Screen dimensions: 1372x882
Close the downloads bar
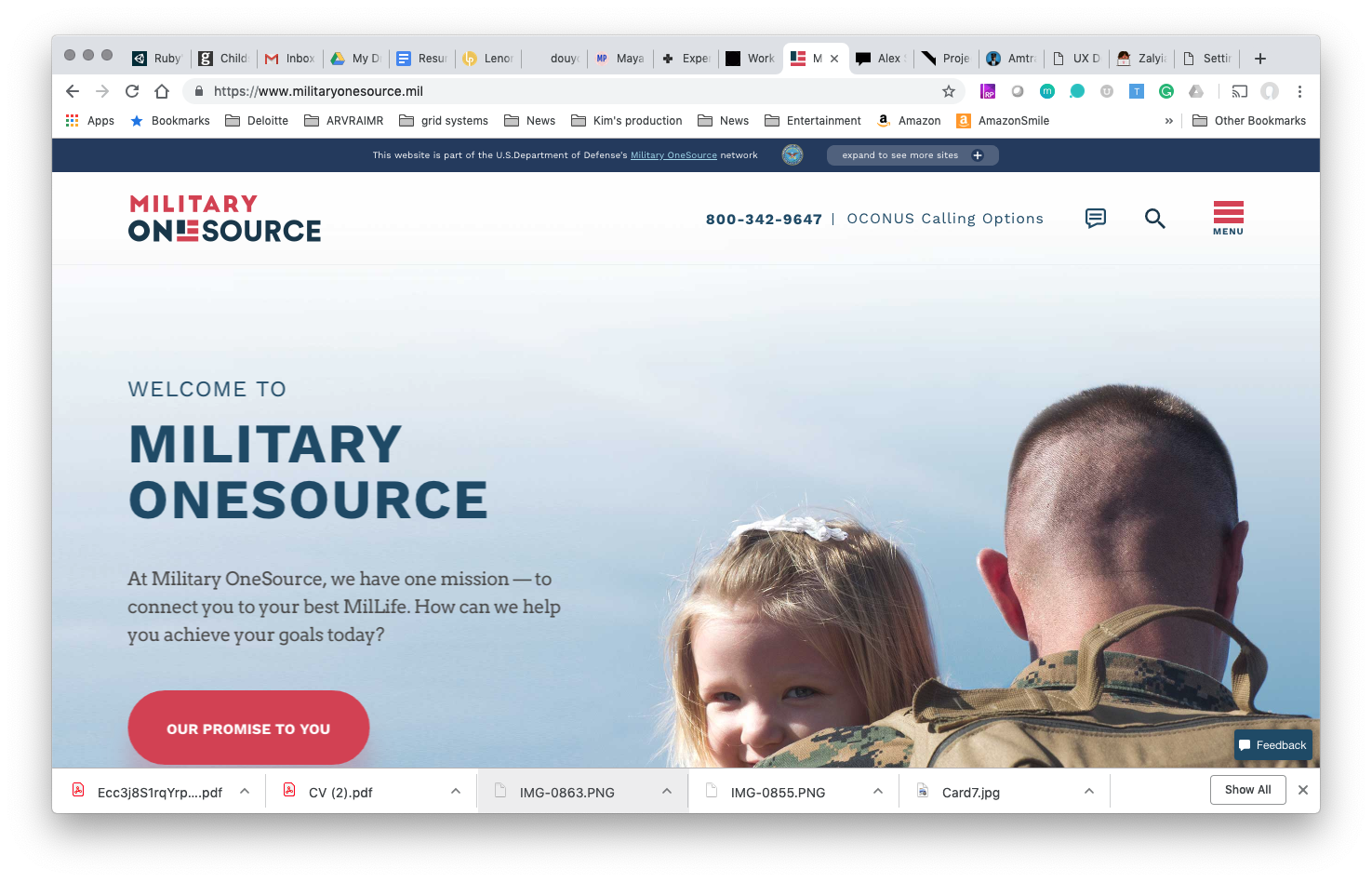click(x=1303, y=790)
